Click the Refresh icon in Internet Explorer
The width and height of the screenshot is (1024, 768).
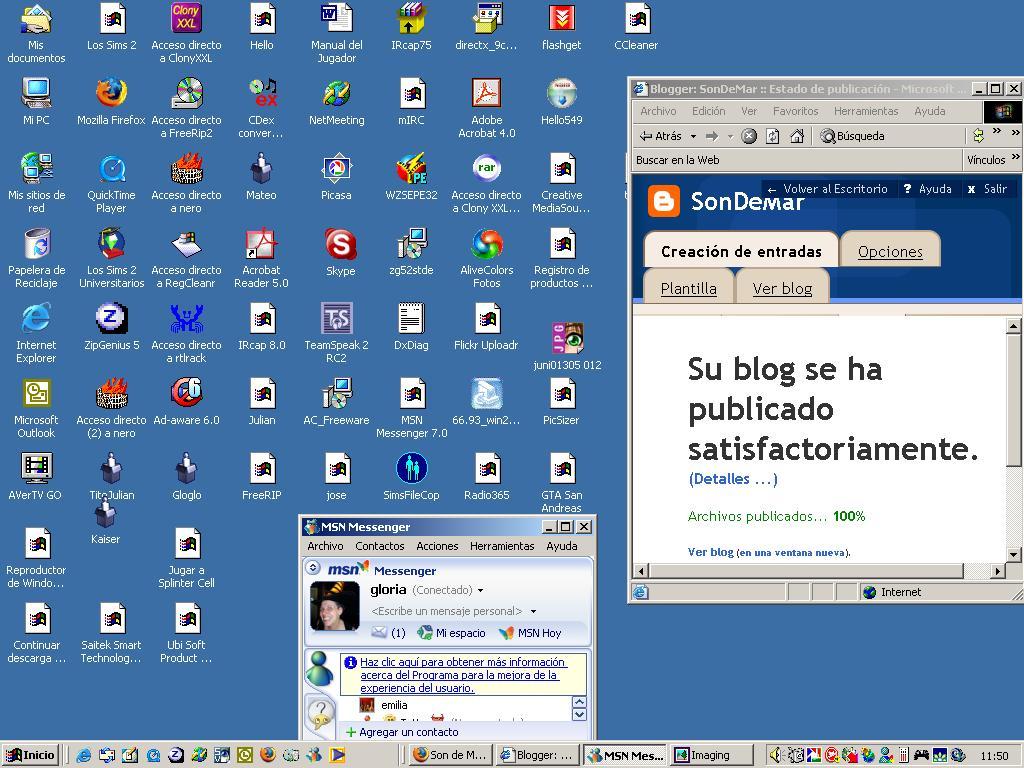pos(773,136)
